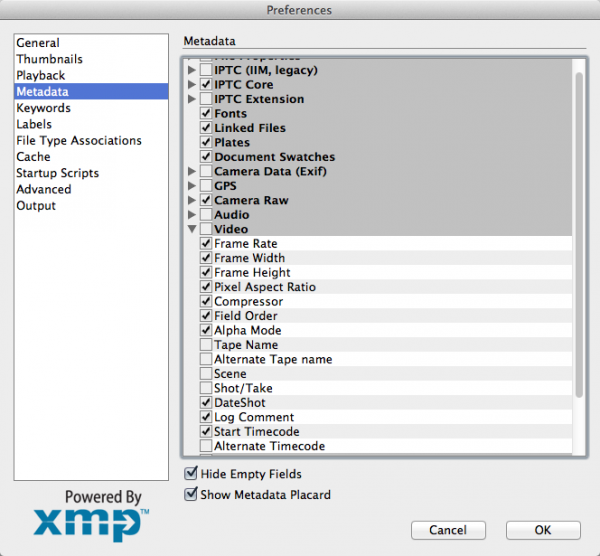Image resolution: width=600 pixels, height=556 pixels.
Task: Expand the GPS metadata group
Action: (x=192, y=186)
